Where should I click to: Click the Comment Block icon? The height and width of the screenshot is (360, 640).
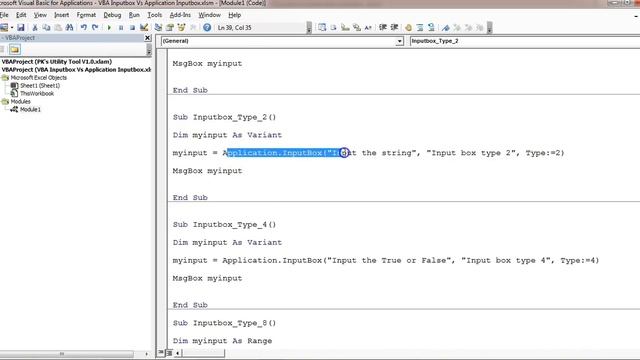[x=420, y=28]
